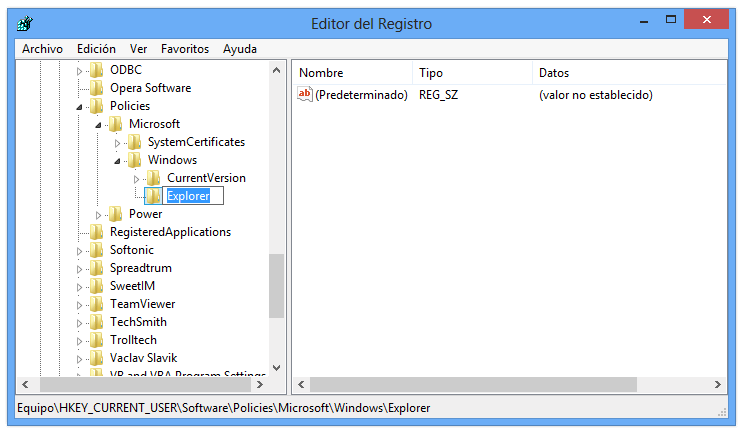Click the Datos column header
This screenshot has height=433, width=742.
553,73
